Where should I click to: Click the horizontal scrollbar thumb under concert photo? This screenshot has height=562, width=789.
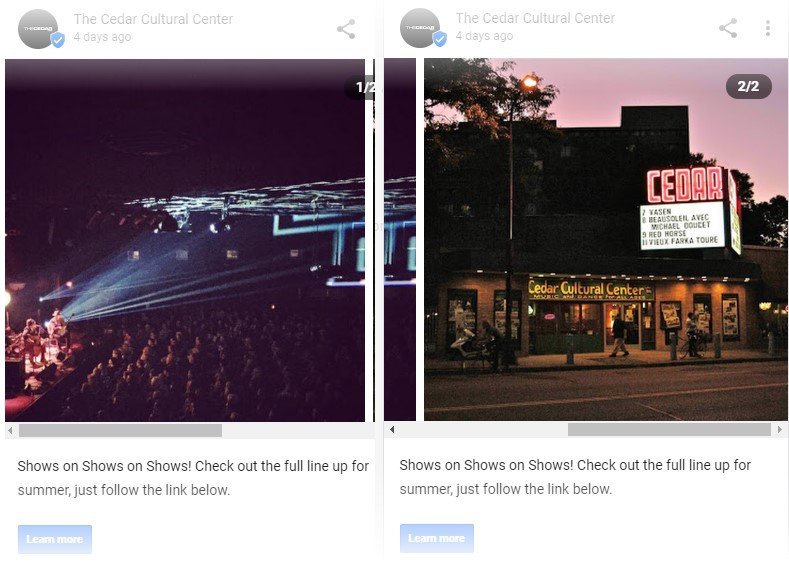click(120, 430)
